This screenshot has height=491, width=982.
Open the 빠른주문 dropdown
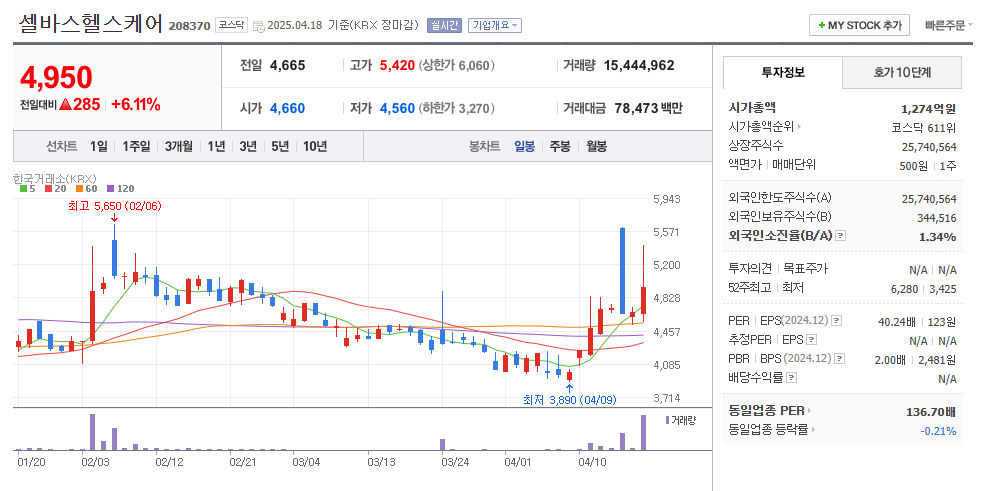tap(949, 26)
